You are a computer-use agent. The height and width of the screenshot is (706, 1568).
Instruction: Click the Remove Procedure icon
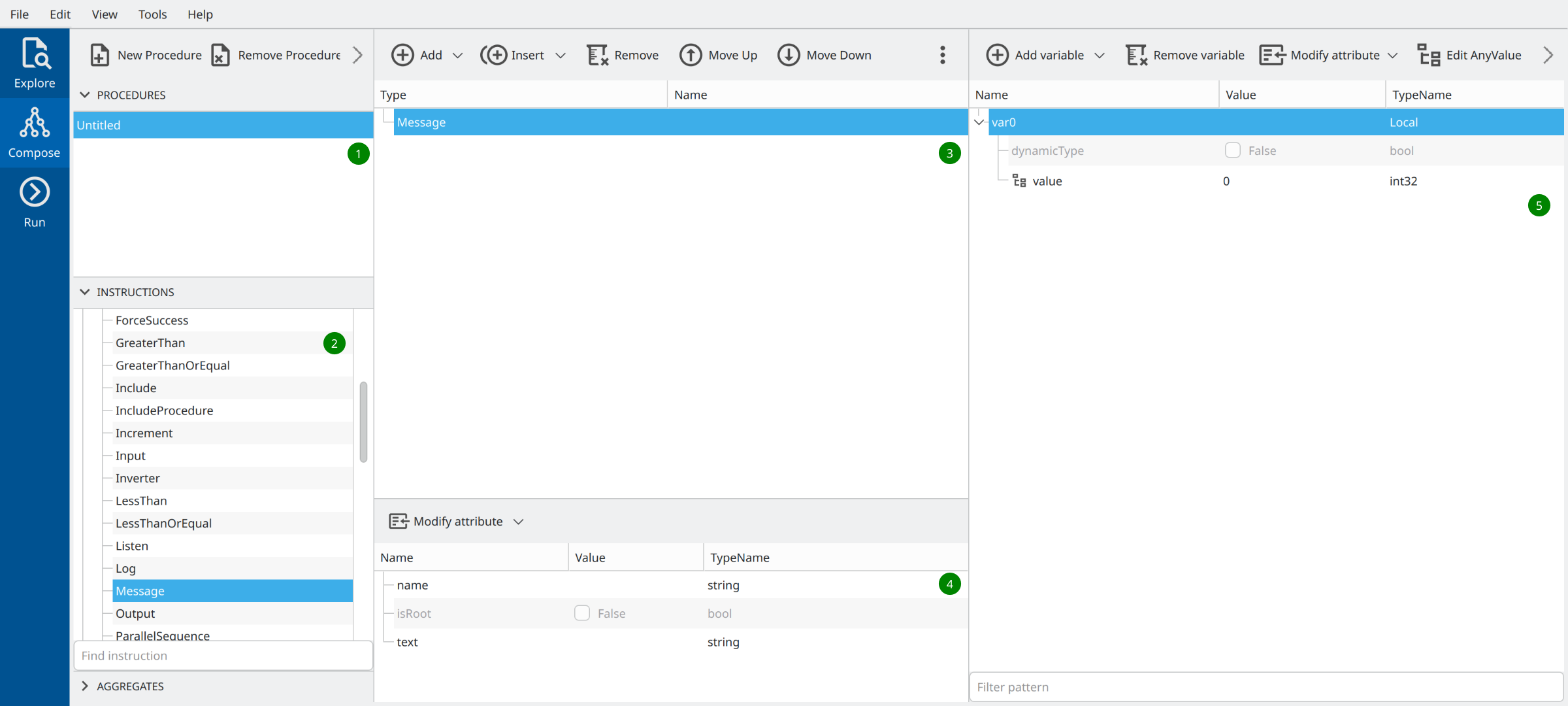[x=221, y=56]
